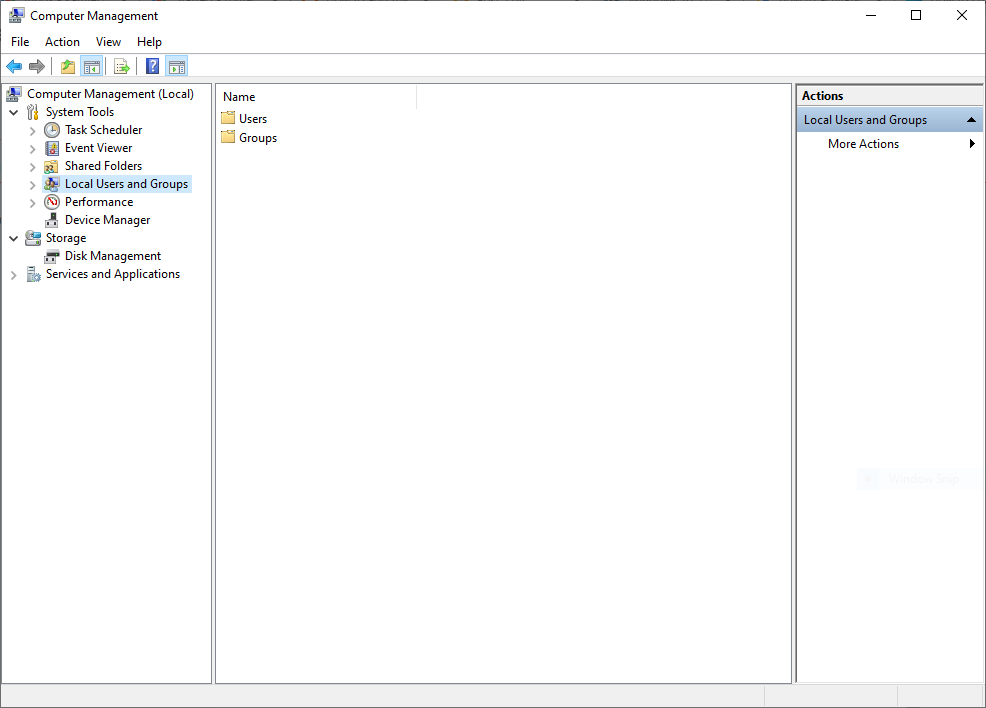Click the Device Manager icon
Image resolution: width=986 pixels, height=708 pixels.
52,220
